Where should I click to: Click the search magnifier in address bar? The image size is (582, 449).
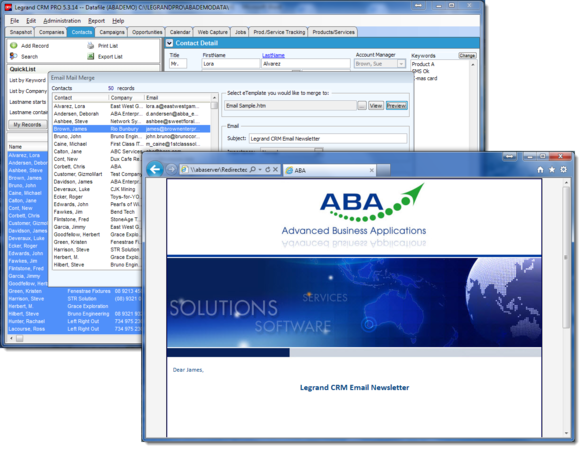click(252, 170)
